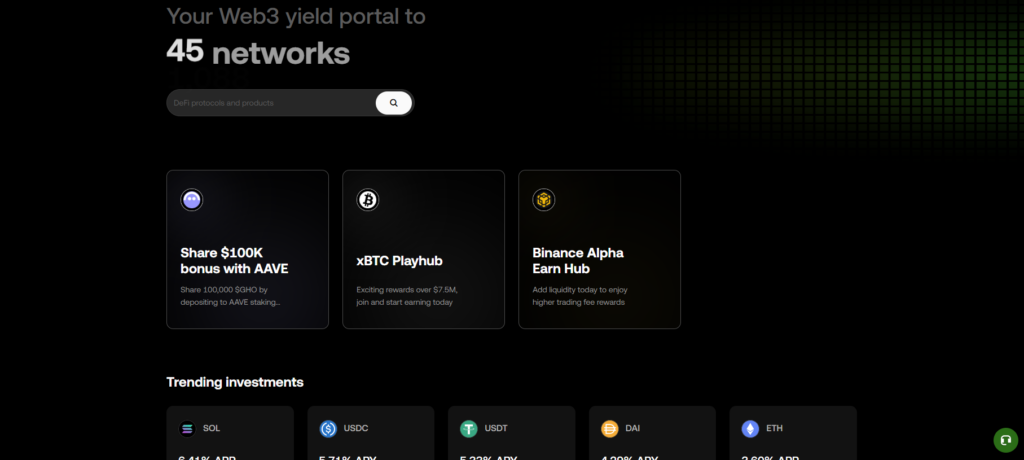The image size is (1024, 460).
Task: Click the magnifier search button
Action: click(x=394, y=103)
